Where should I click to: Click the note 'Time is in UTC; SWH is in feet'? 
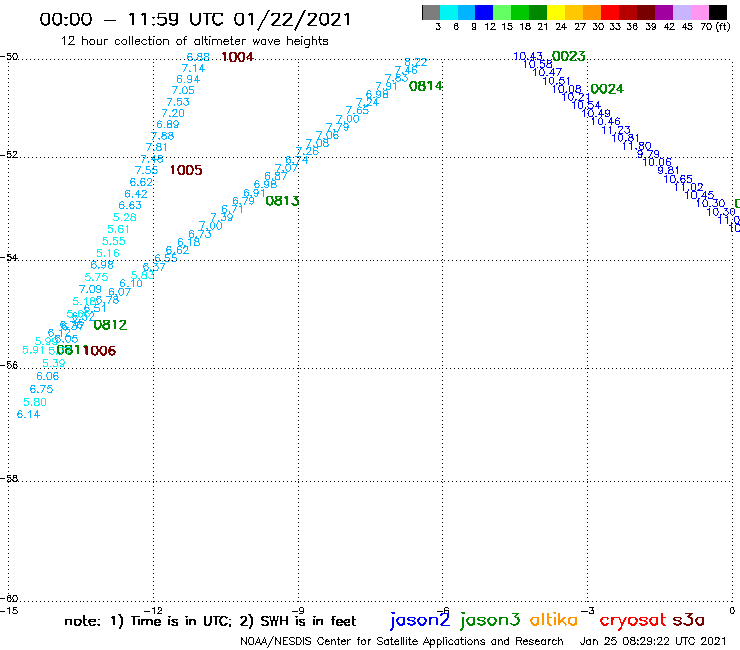point(210,621)
